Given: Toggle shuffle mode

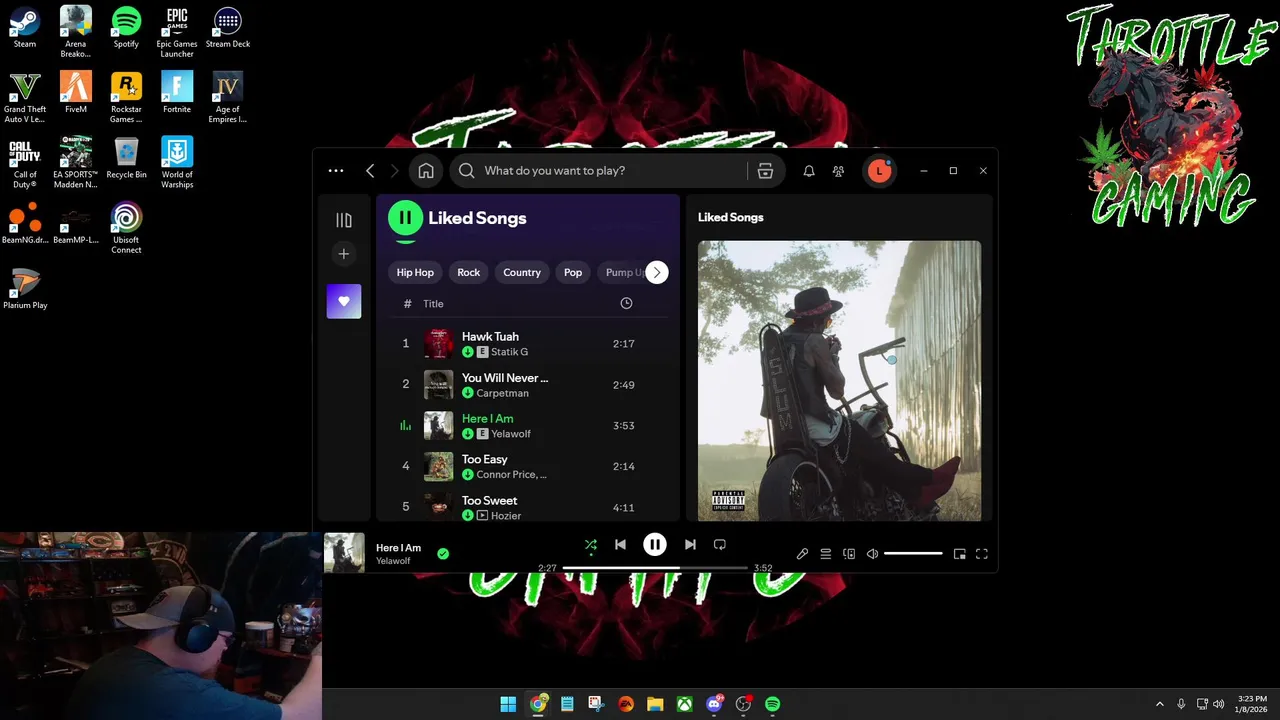Looking at the screenshot, I should point(591,545).
